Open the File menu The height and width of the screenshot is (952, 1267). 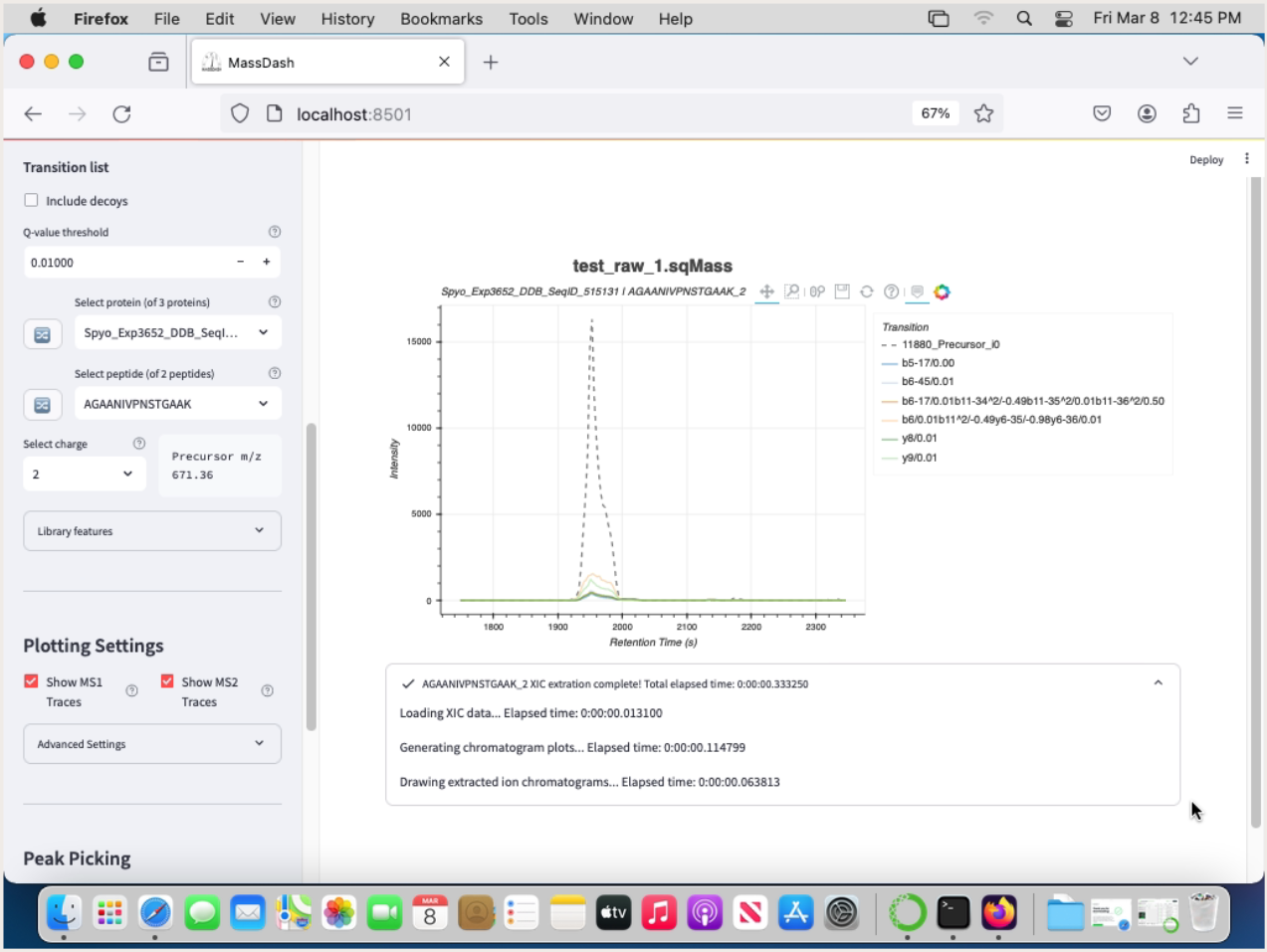(166, 19)
